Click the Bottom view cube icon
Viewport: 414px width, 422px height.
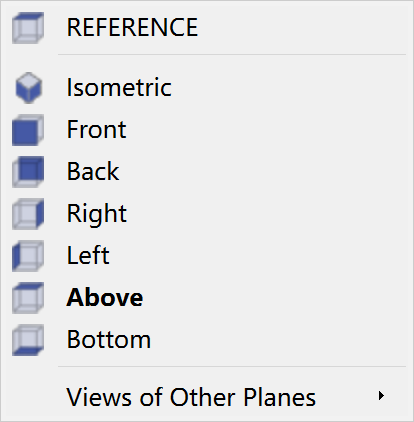point(28,340)
